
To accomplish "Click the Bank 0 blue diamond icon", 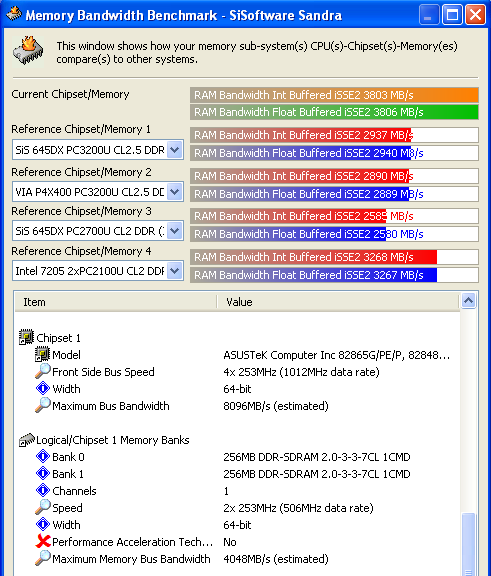I will (x=43, y=457).
